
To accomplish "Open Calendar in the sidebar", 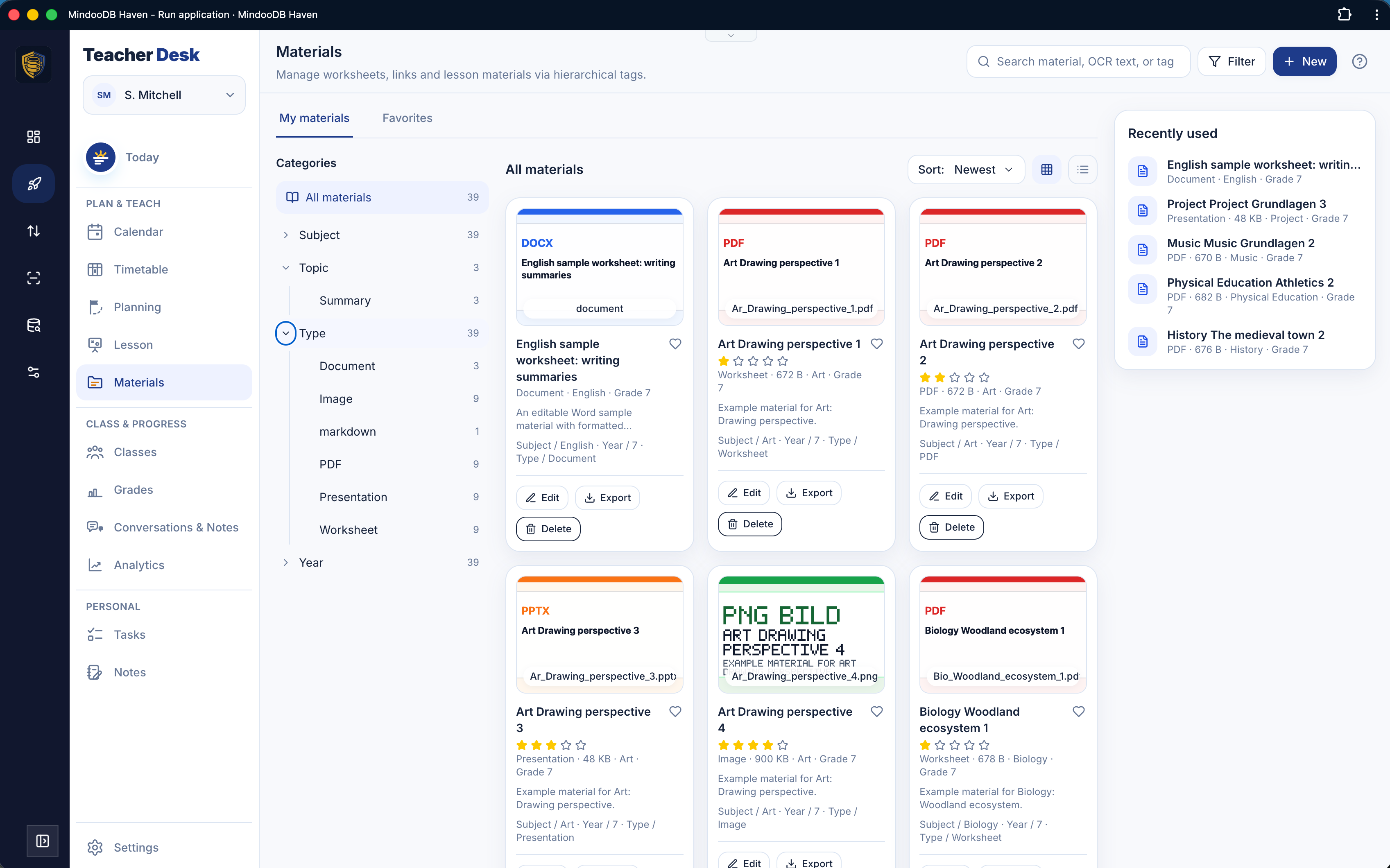I will click(x=164, y=231).
